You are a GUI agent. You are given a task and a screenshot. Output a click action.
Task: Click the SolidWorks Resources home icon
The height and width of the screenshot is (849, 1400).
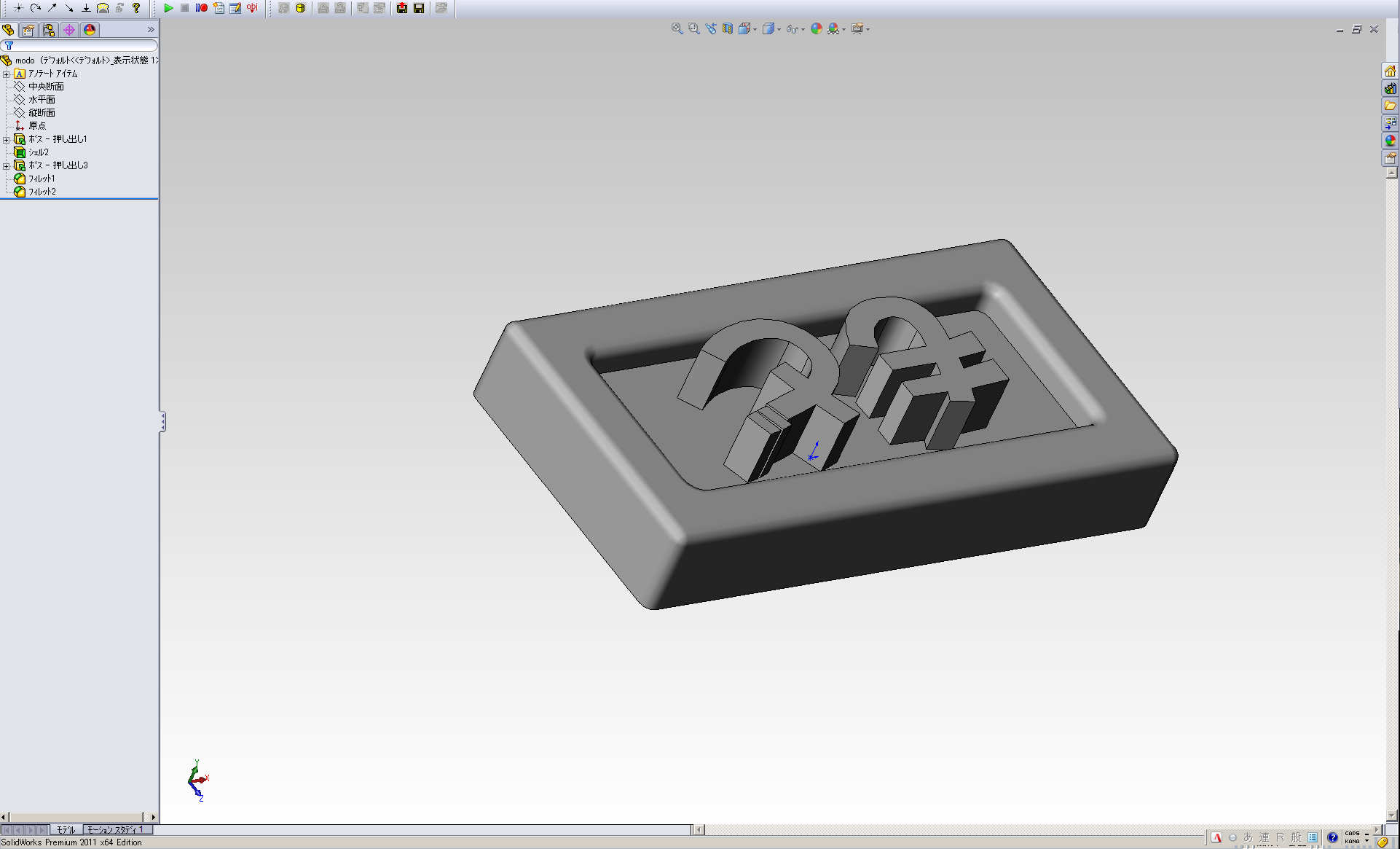(x=1390, y=71)
